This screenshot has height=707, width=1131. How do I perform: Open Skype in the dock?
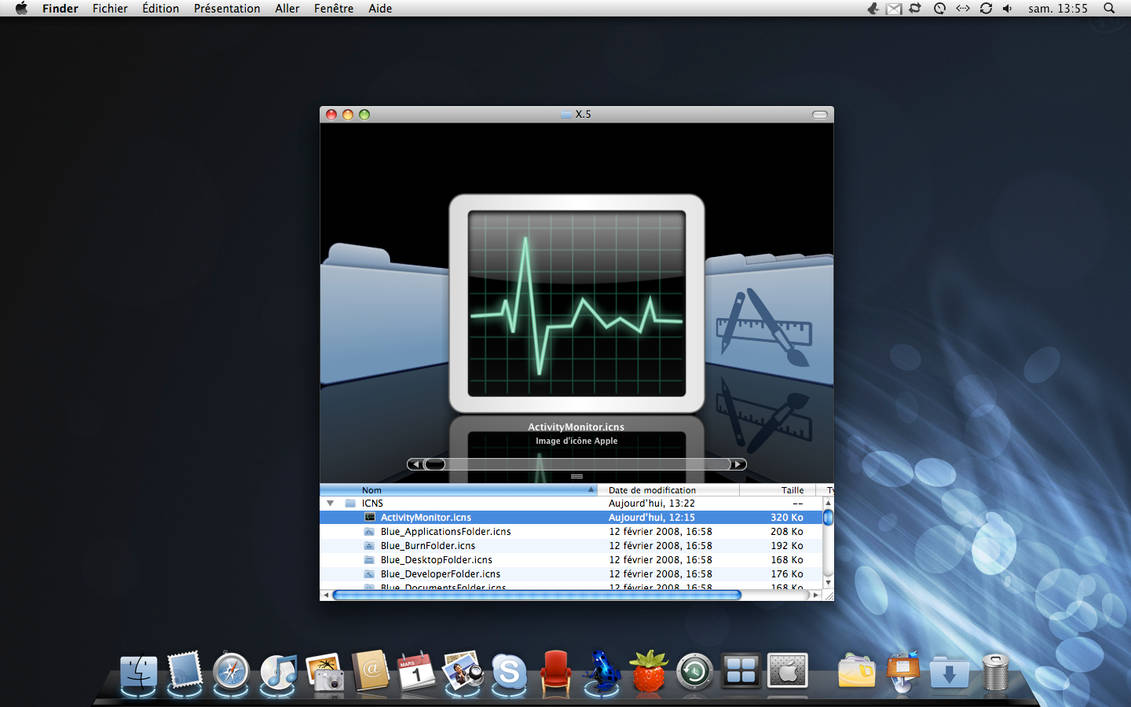509,671
